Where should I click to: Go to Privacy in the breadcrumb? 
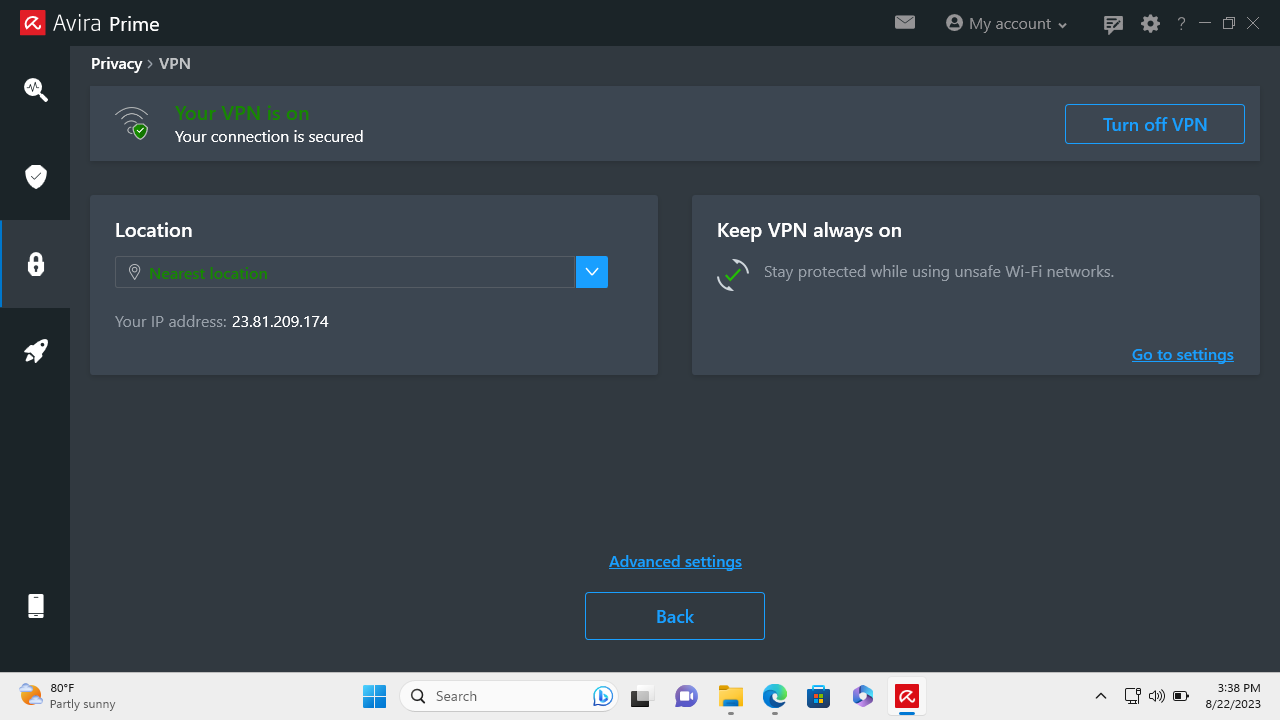[x=116, y=63]
